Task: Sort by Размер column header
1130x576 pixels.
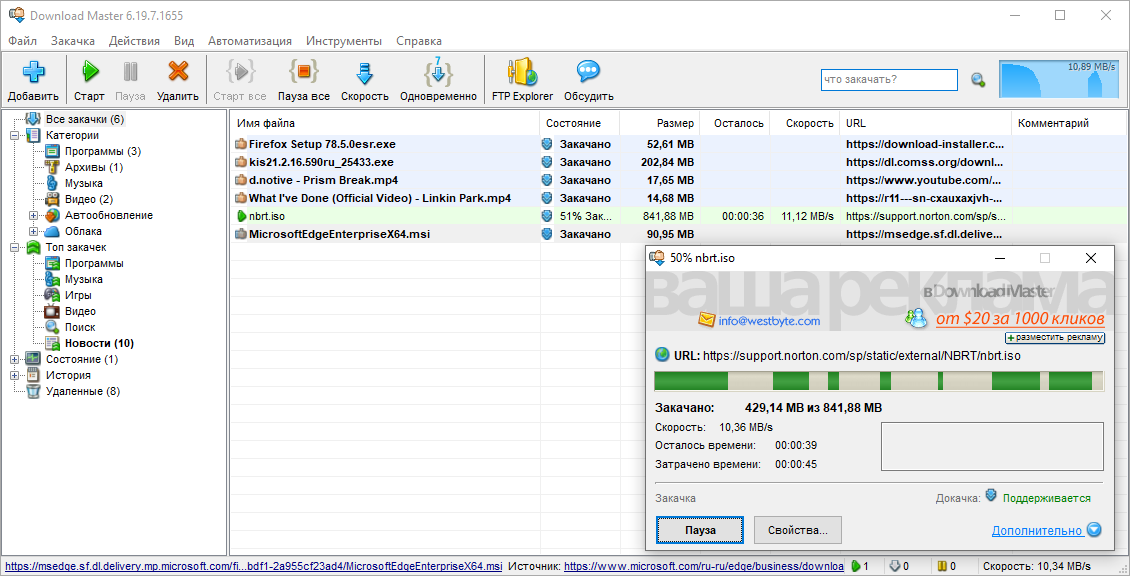Action: point(659,123)
